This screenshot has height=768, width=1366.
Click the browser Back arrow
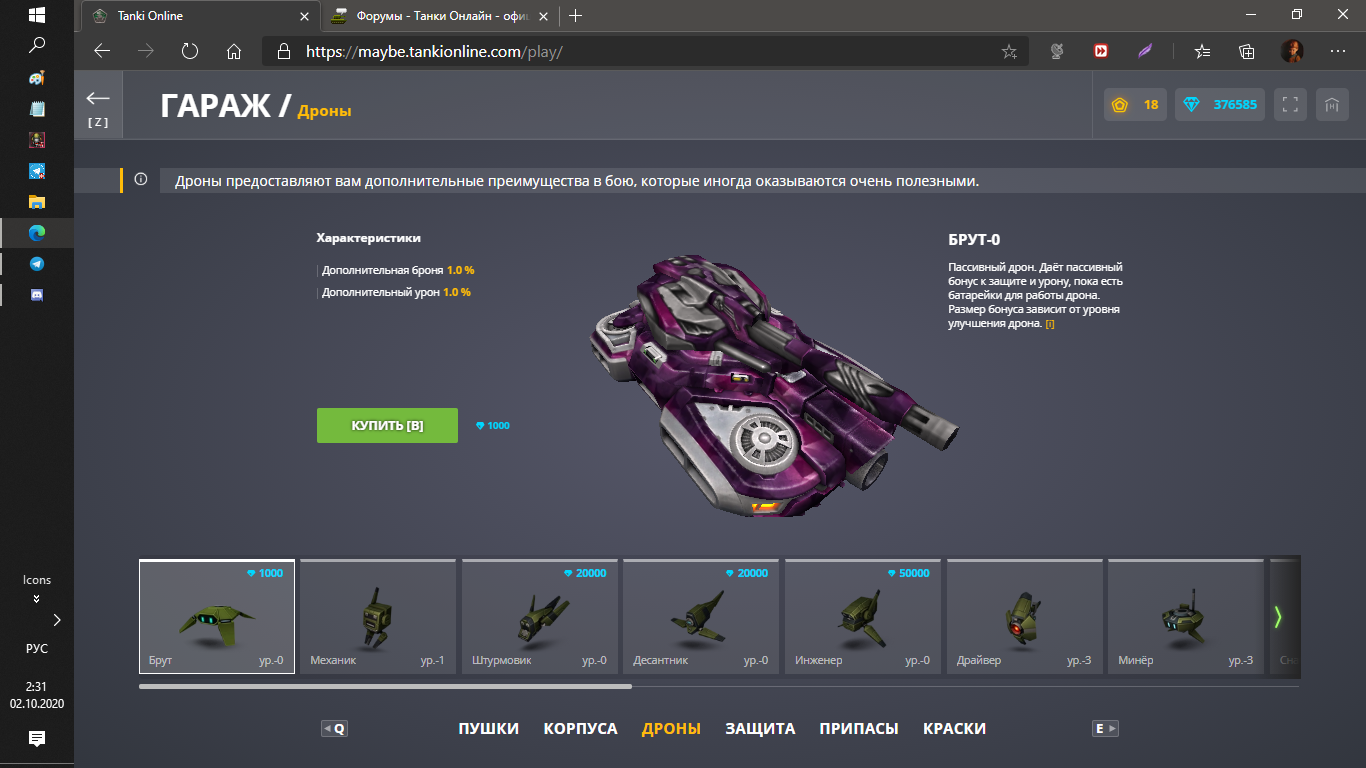102,51
